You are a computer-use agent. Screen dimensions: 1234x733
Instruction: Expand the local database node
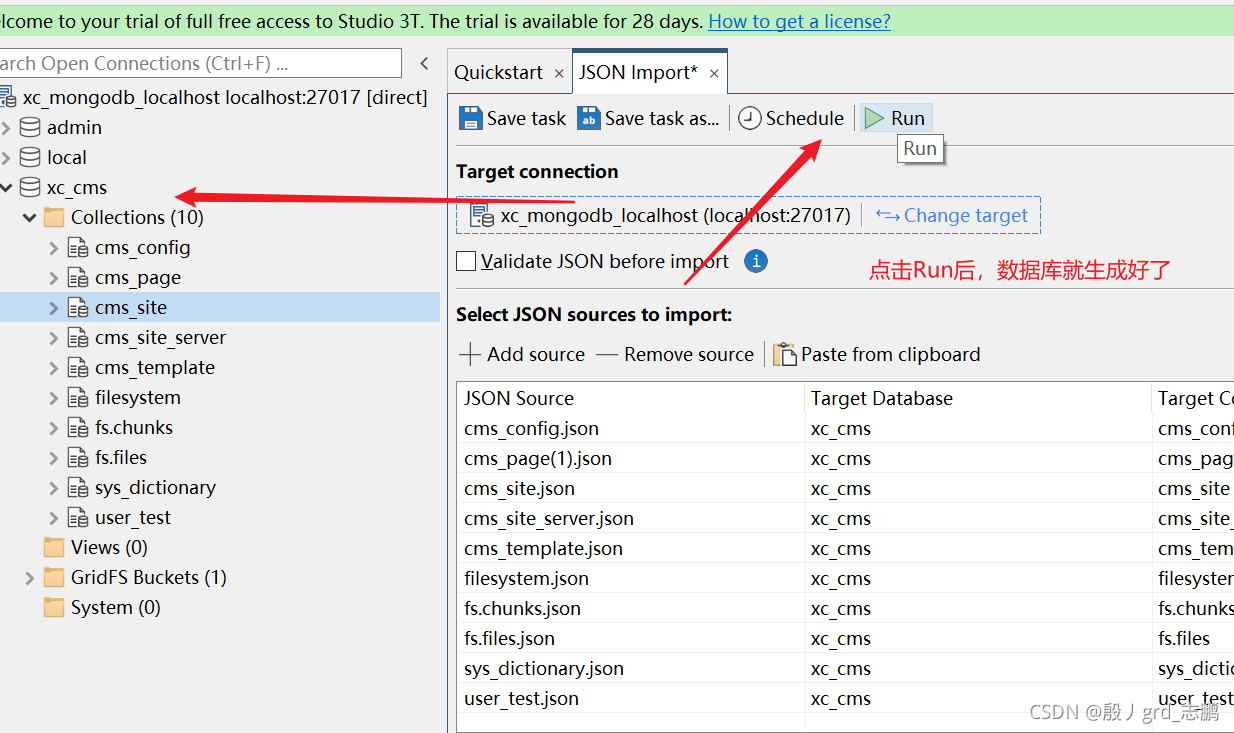point(7,157)
